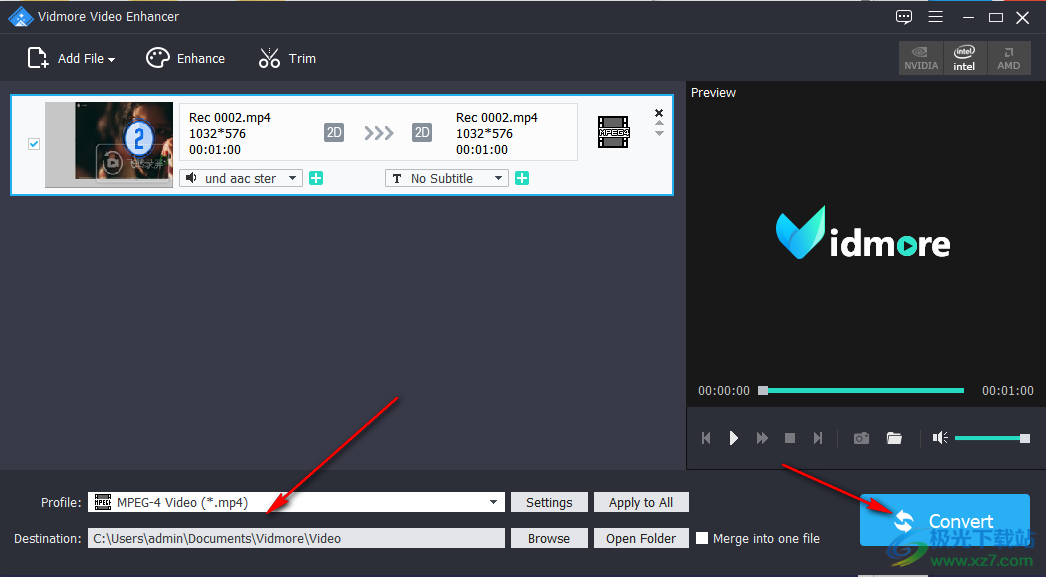Enable Merge into one file
Viewport: 1046px width, 577px height.
click(x=702, y=538)
